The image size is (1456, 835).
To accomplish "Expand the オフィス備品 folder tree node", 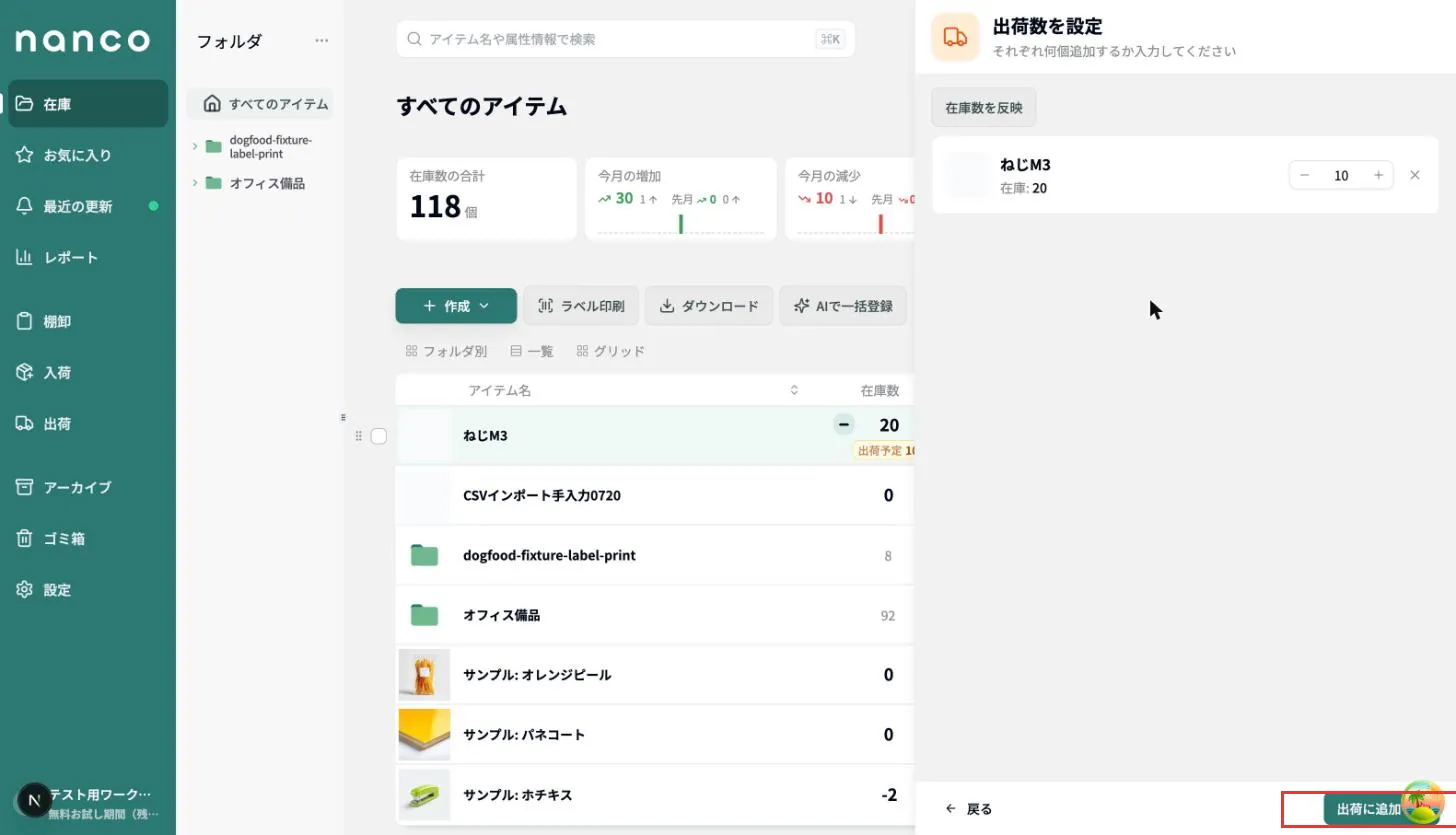I will 195,183.
